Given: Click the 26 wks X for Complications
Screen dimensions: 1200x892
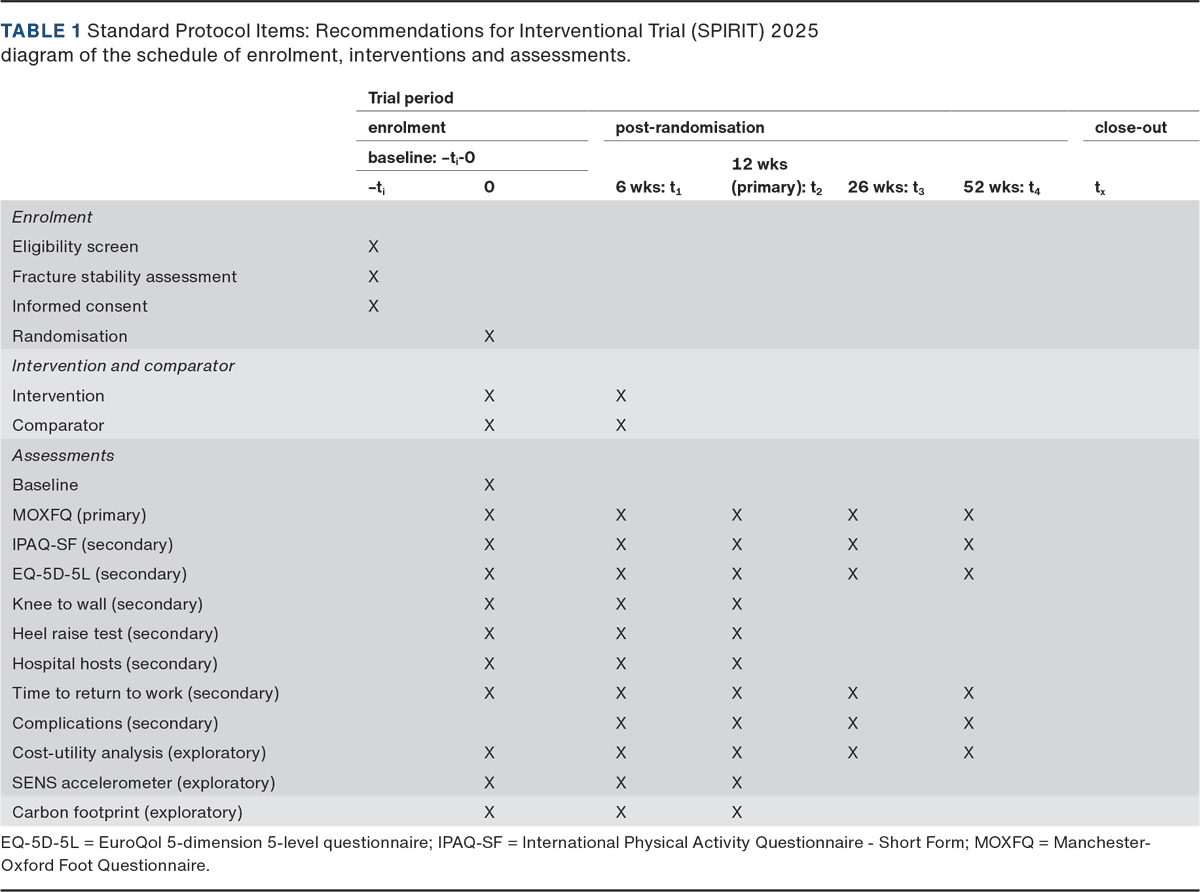Looking at the screenshot, I should pos(852,723).
